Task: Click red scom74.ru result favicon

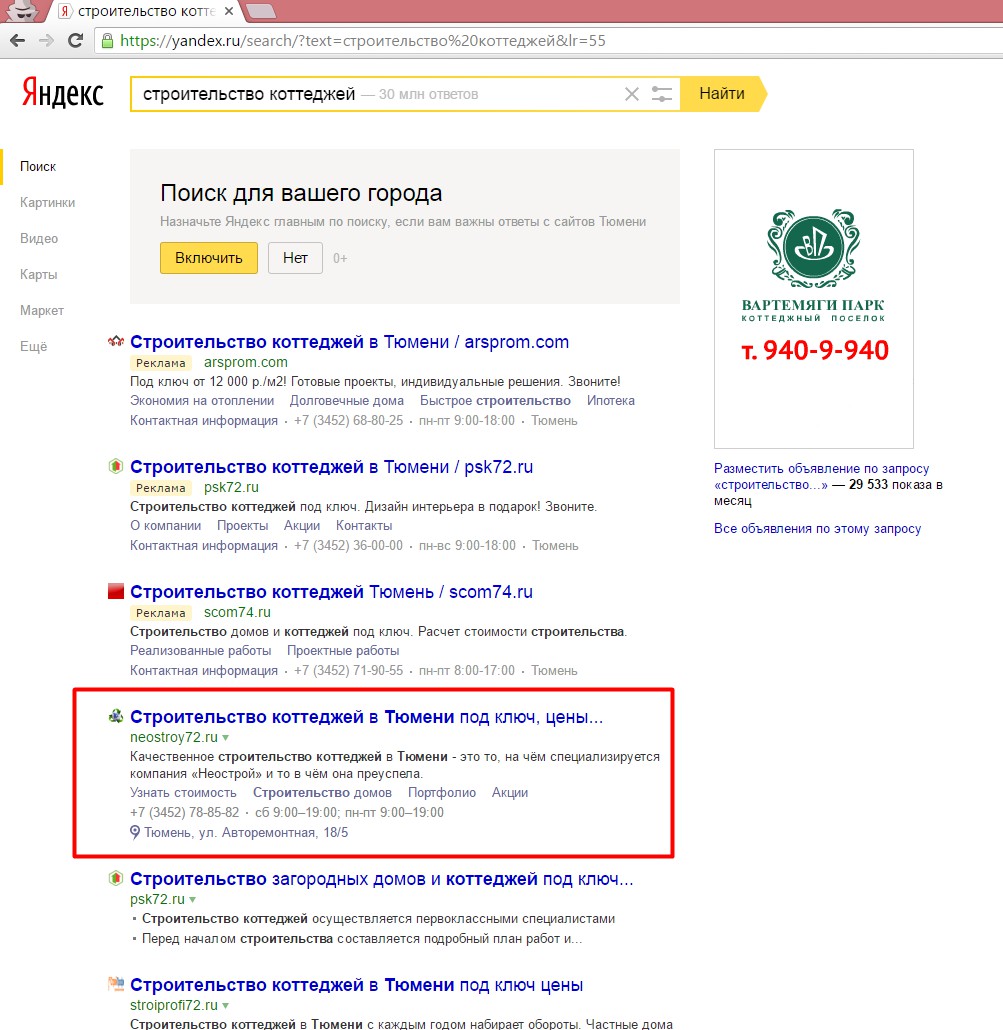Action: (116, 591)
